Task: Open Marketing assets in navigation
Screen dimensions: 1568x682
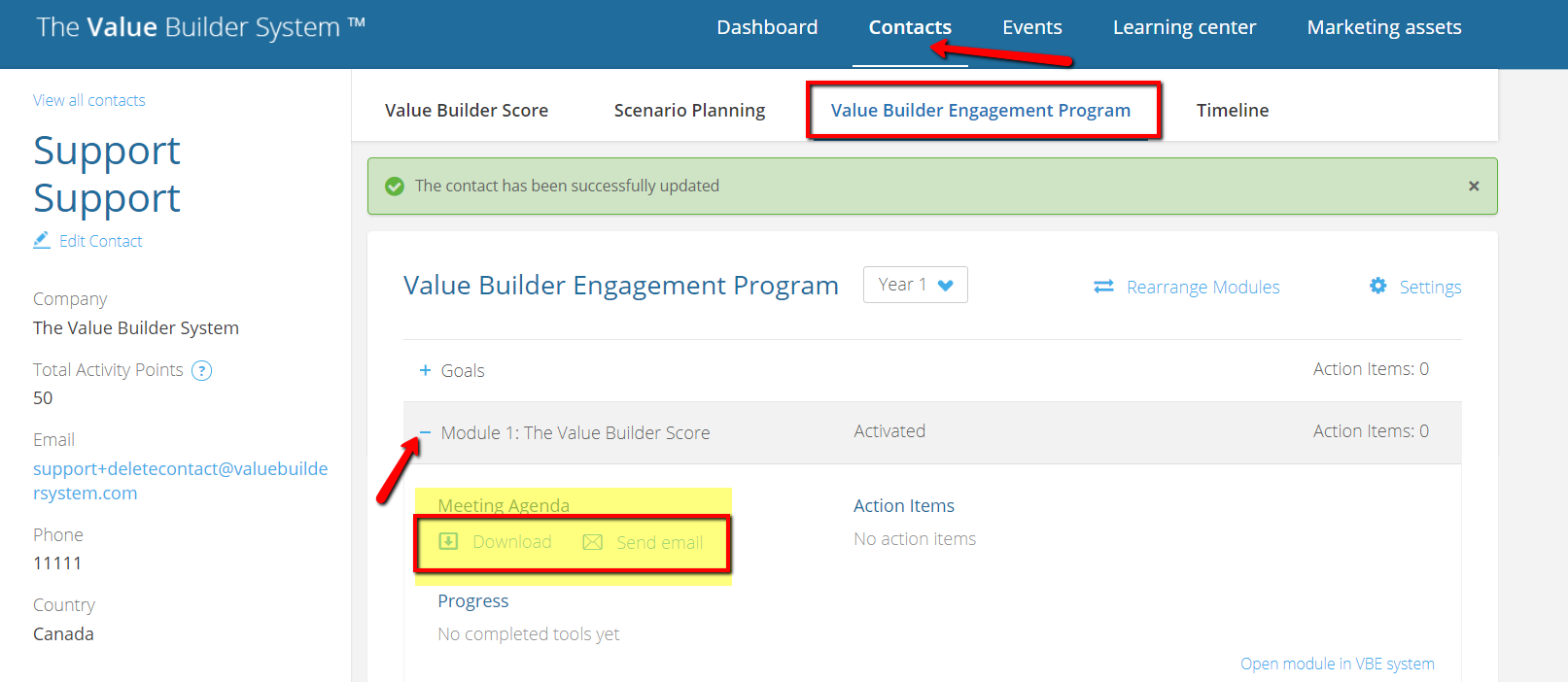Action: (1384, 27)
